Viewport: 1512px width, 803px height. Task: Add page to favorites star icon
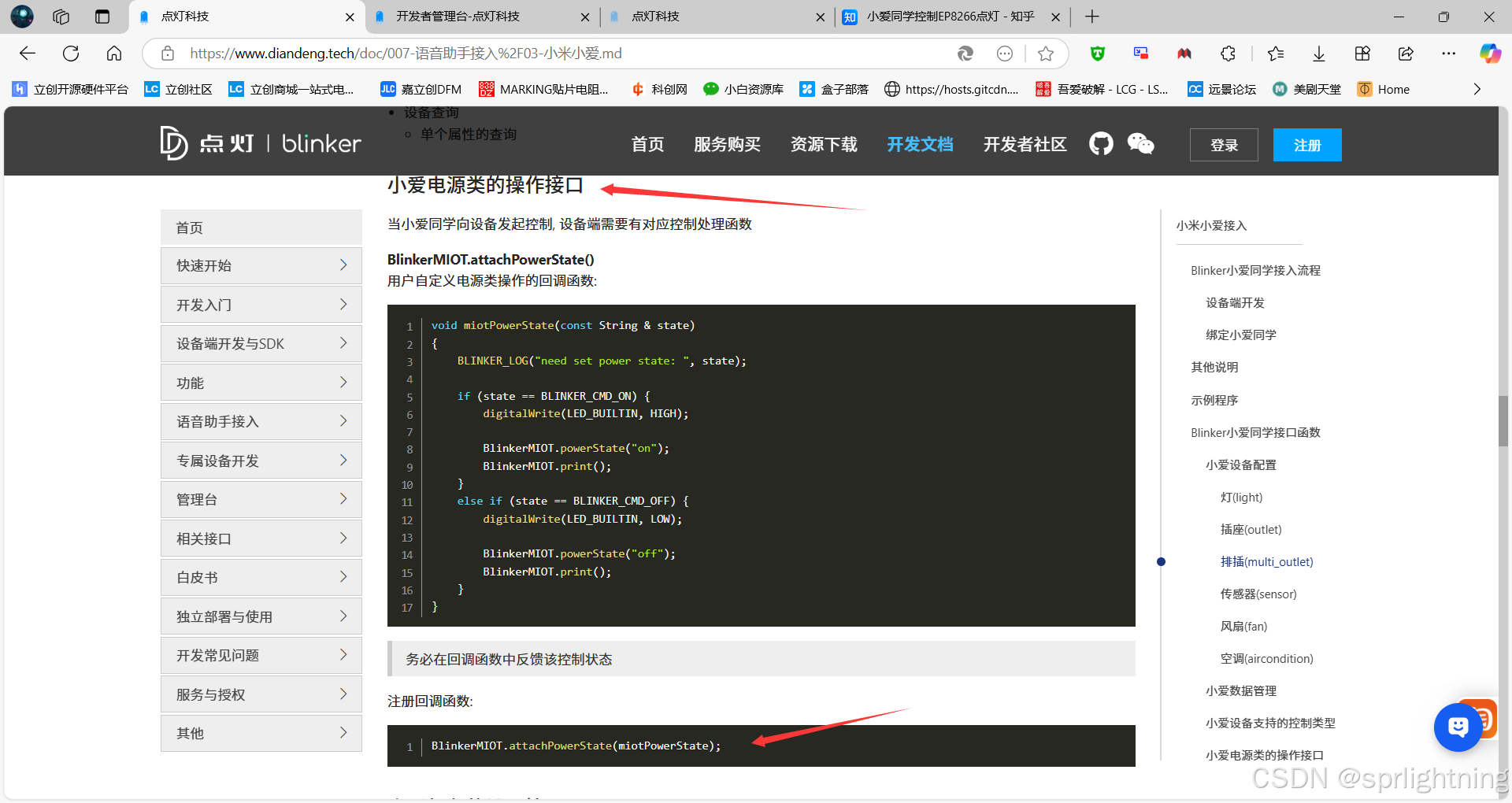(1046, 54)
